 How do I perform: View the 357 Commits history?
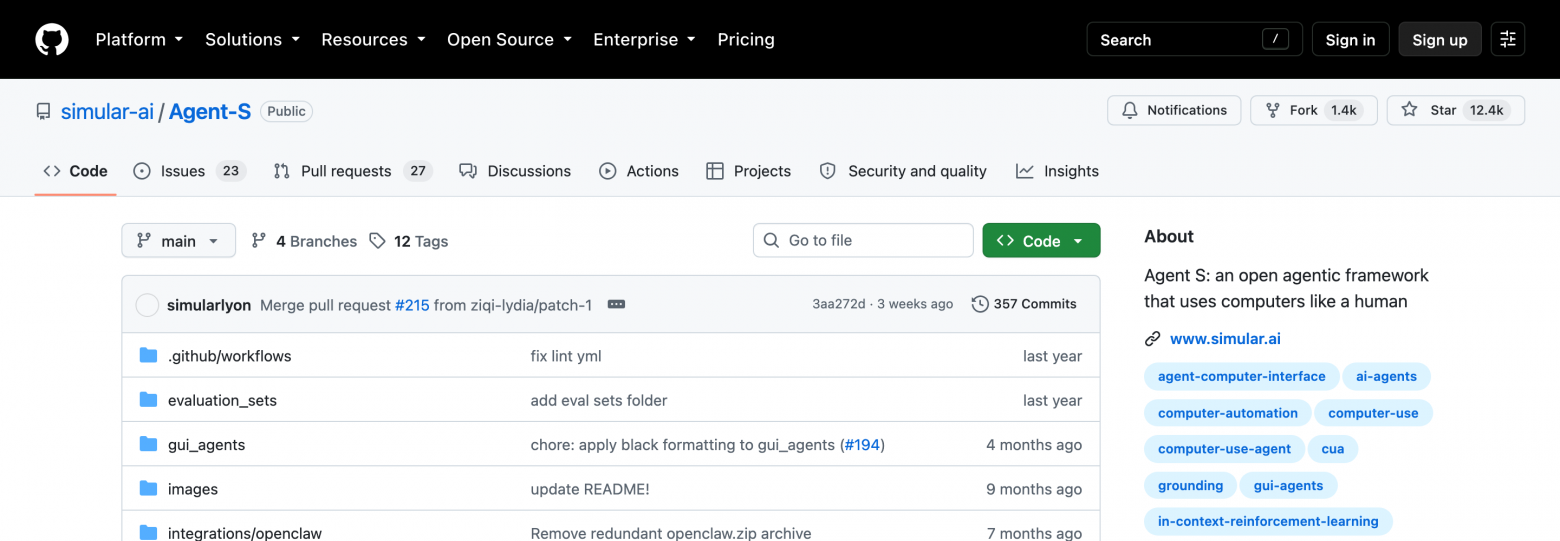click(x=1025, y=304)
